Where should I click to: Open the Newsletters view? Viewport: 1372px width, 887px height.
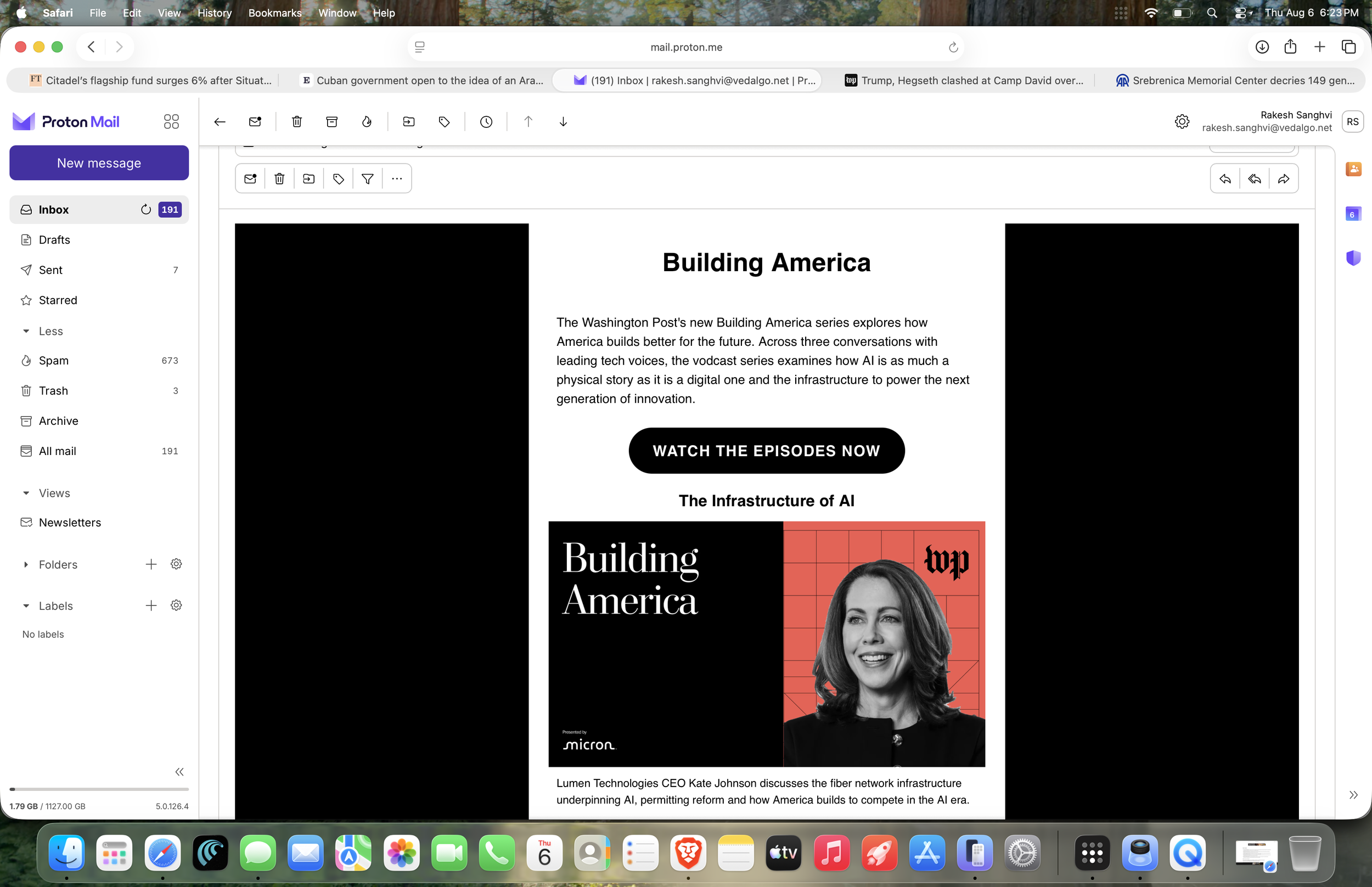pyautogui.click(x=99, y=523)
